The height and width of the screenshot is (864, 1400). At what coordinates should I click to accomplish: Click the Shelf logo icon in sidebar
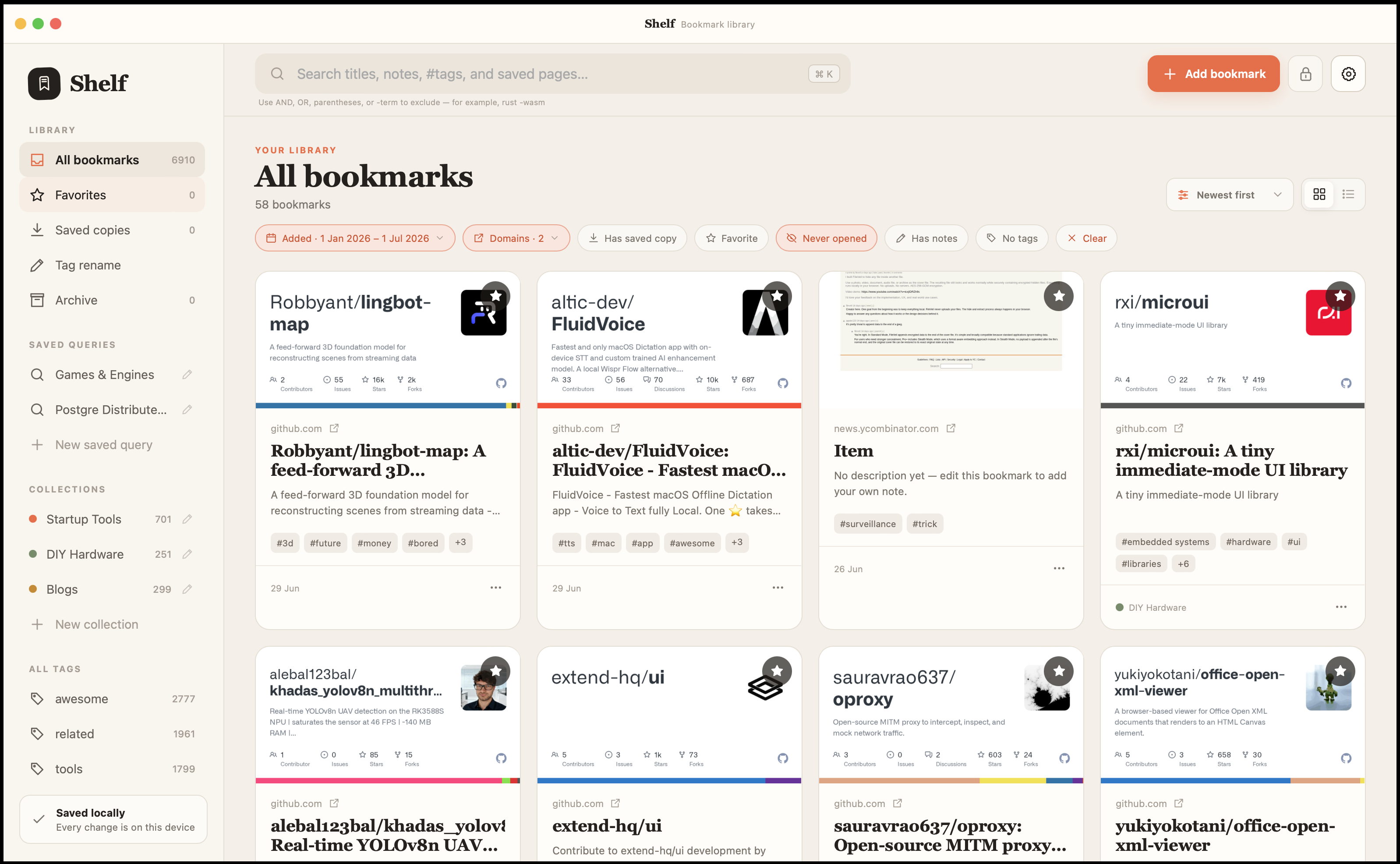[44, 83]
